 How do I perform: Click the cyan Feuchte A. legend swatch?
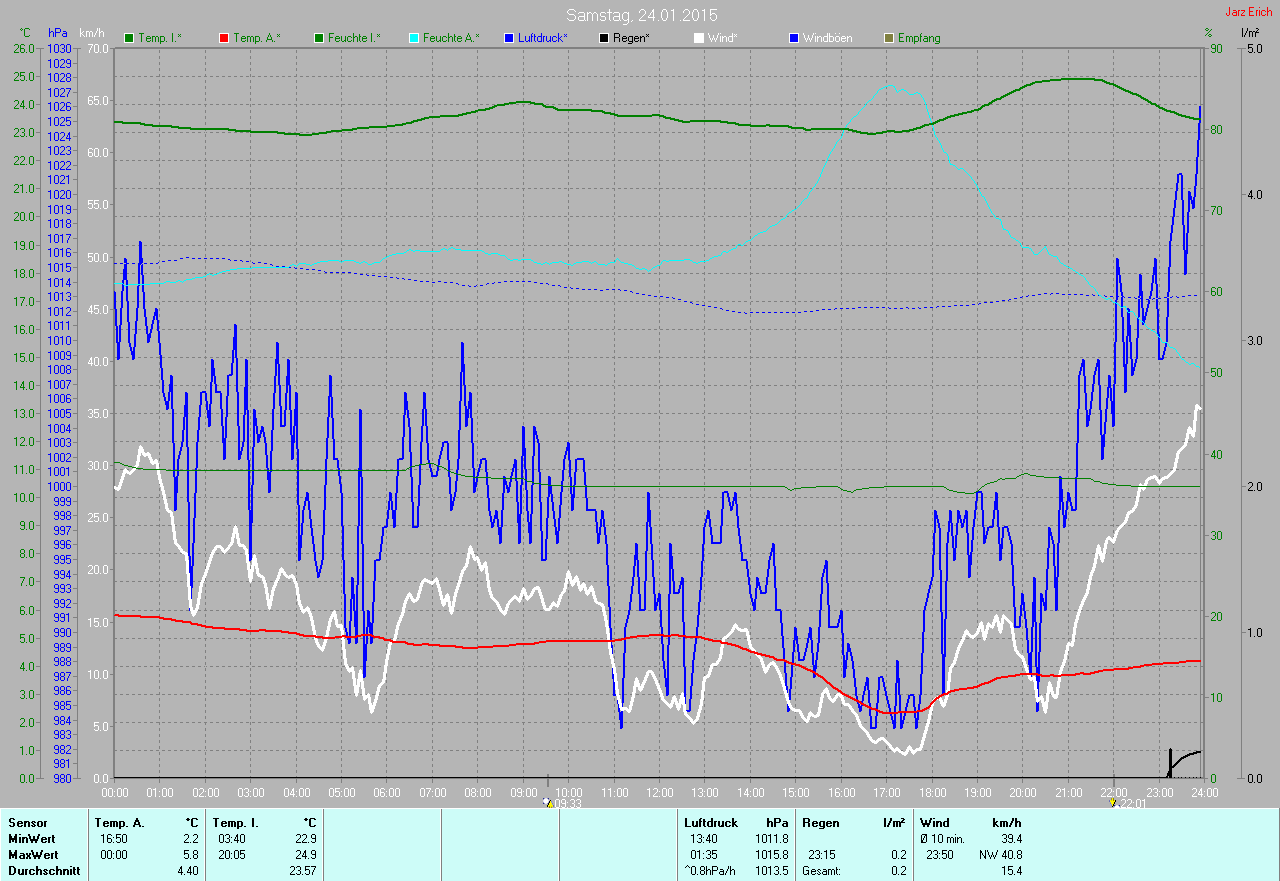point(413,38)
